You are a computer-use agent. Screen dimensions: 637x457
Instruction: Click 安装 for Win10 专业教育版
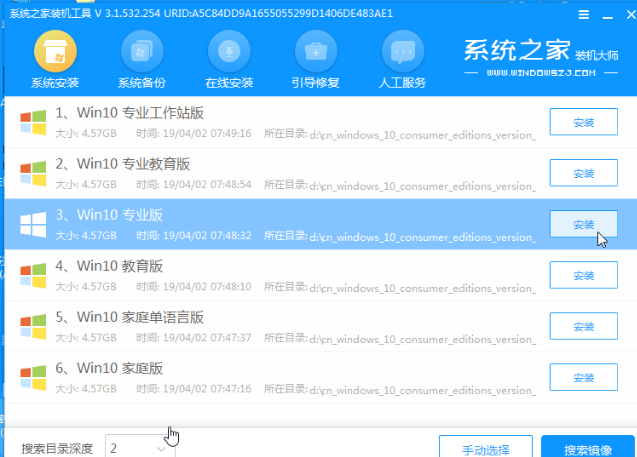(x=583, y=173)
